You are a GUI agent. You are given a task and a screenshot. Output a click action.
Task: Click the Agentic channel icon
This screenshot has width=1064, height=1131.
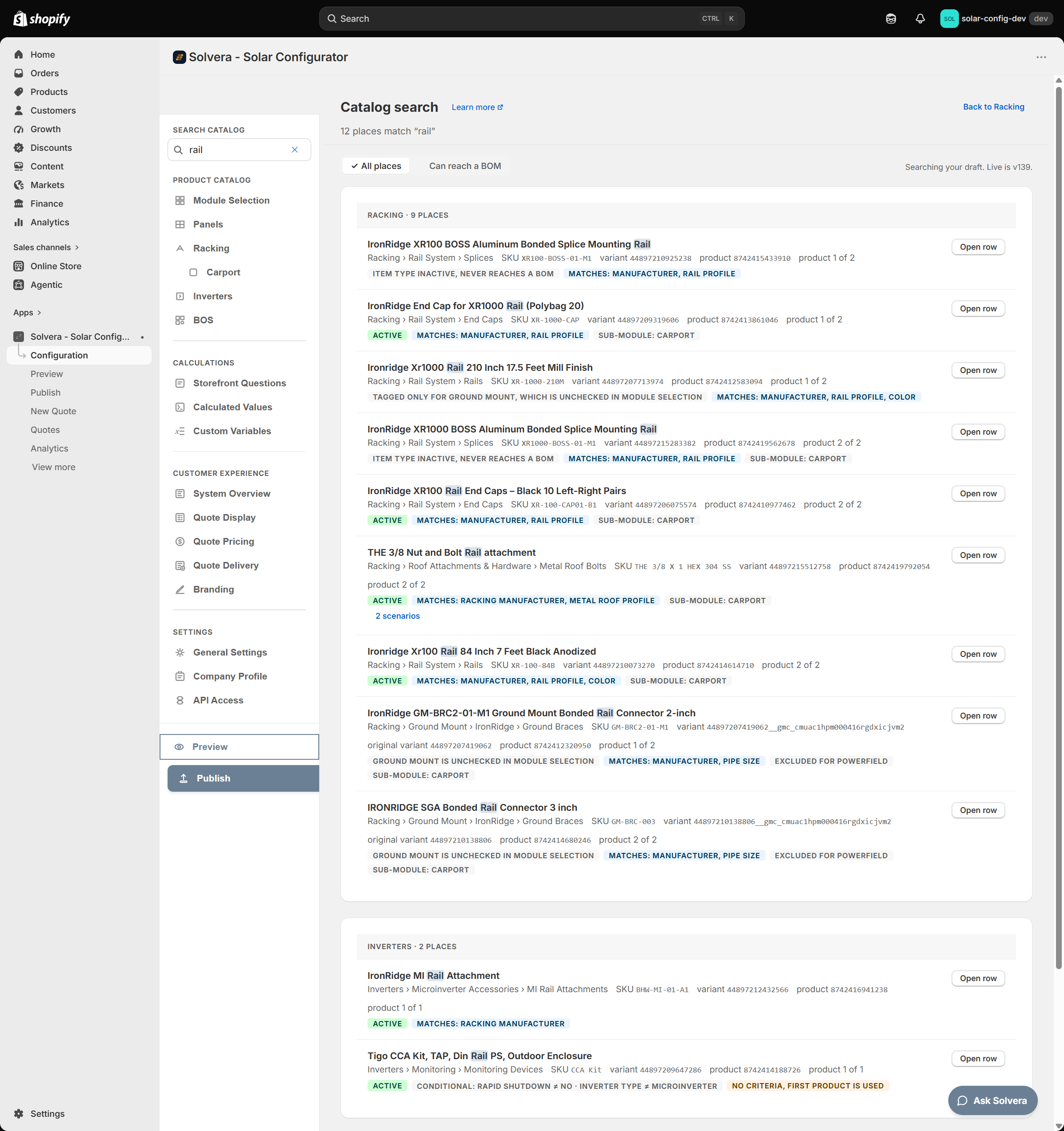[x=19, y=285]
